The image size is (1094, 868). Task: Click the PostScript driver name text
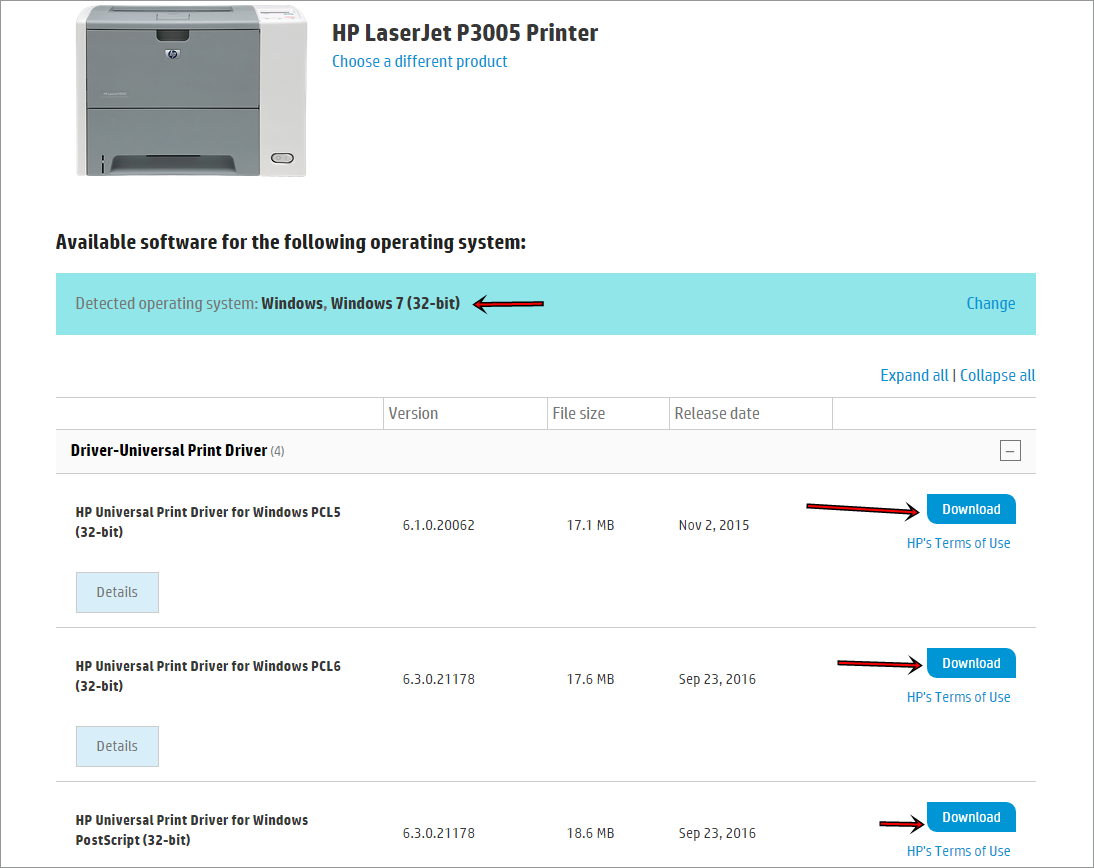192,830
